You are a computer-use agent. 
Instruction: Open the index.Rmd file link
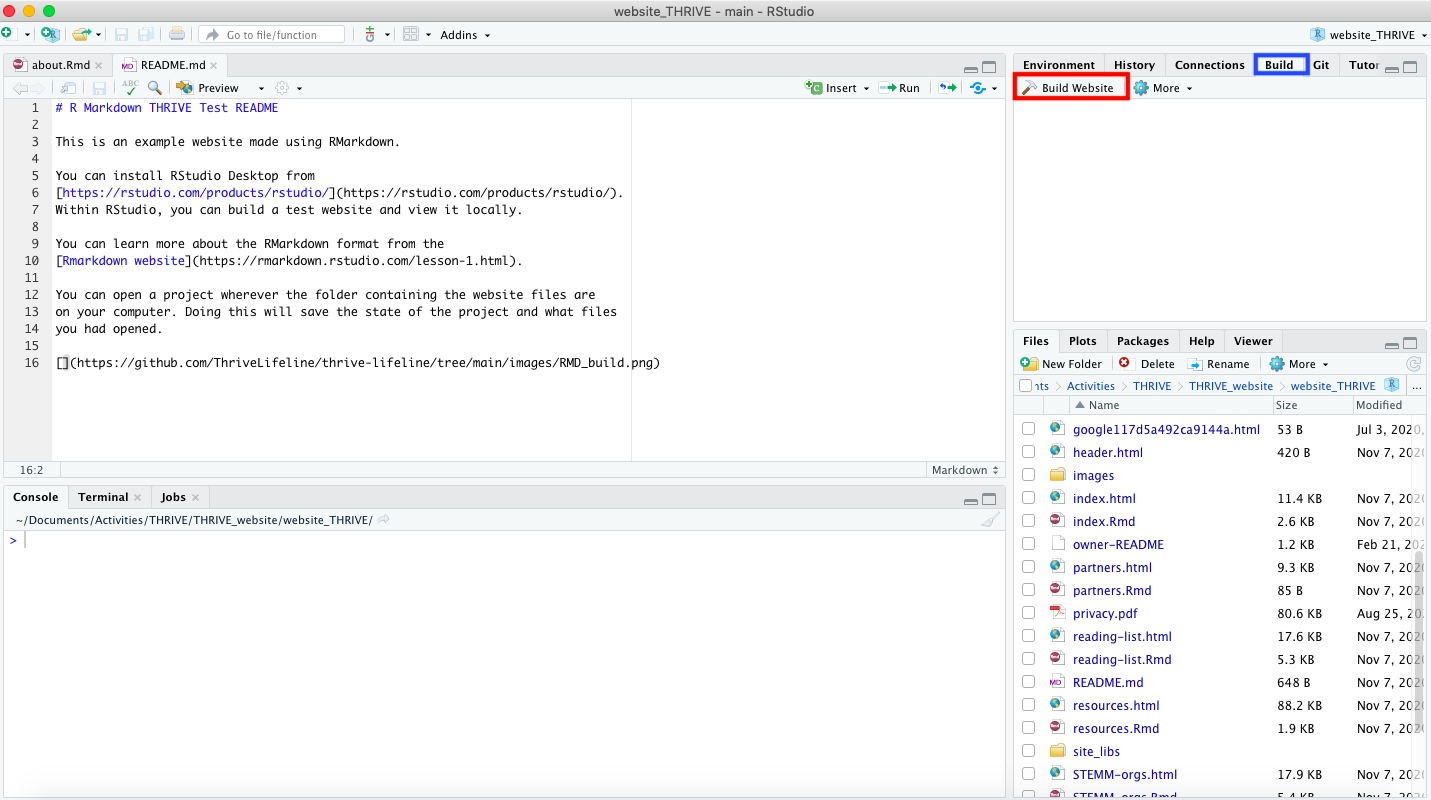click(1104, 521)
